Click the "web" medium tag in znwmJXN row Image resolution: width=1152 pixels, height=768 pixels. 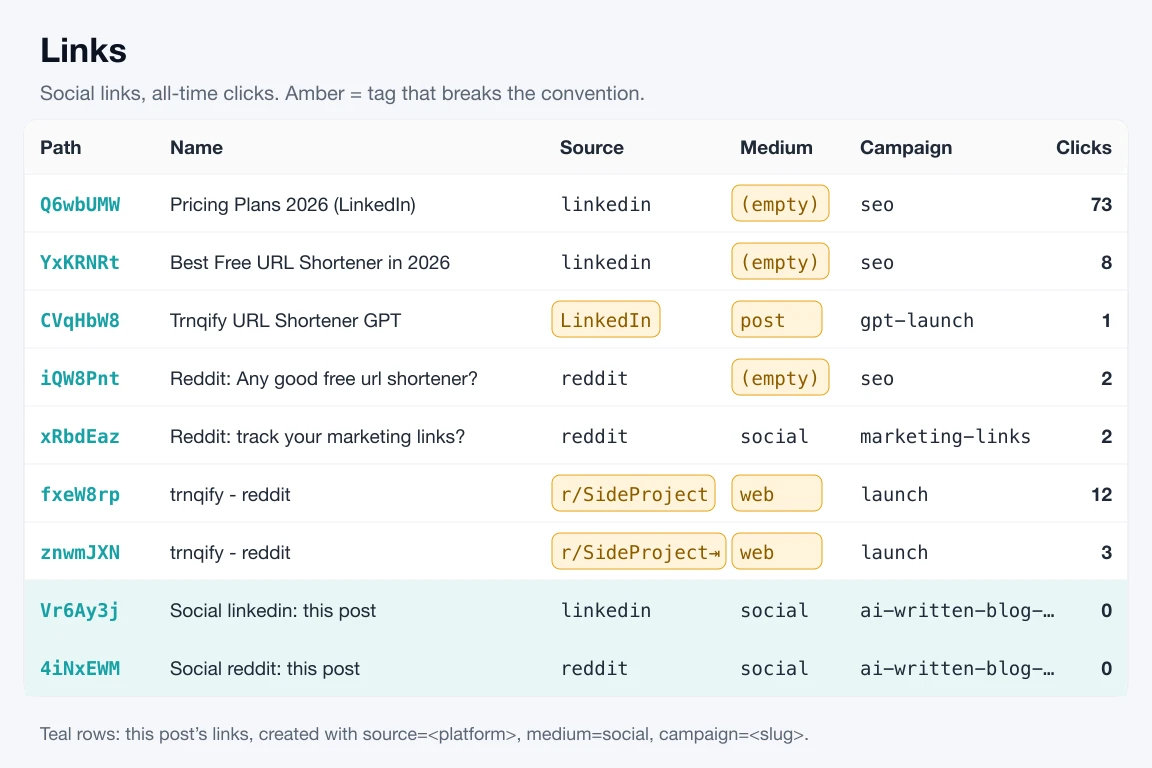[777, 552]
